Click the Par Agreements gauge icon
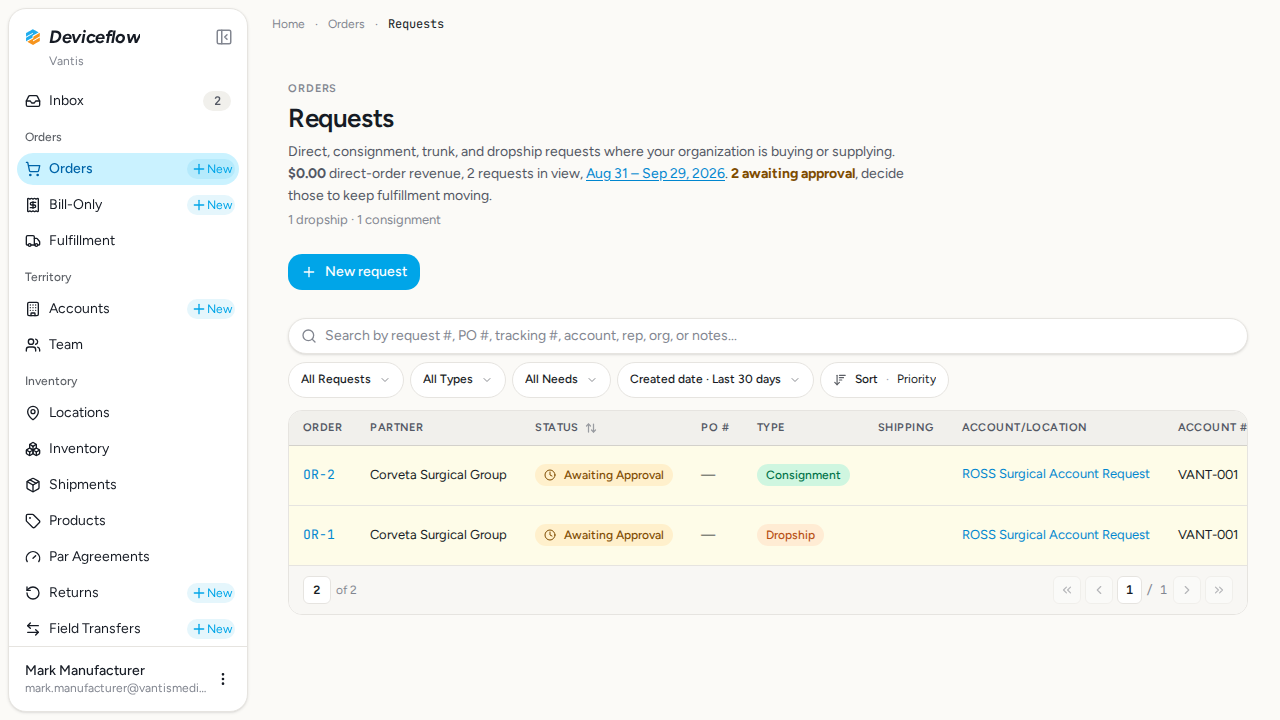This screenshot has width=1280, height=720. click(x=33, y=557)
